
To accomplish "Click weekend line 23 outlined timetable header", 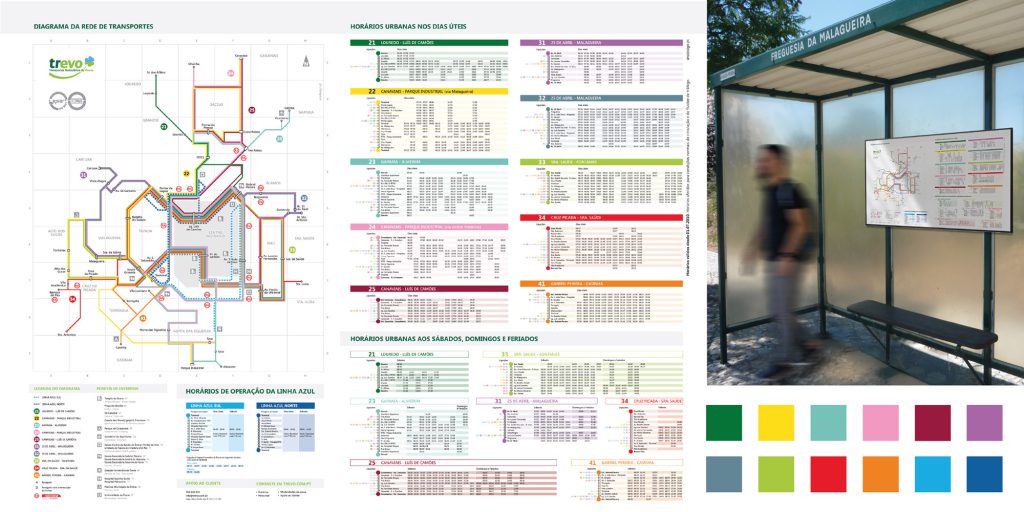I will click(x=409, y=401).
